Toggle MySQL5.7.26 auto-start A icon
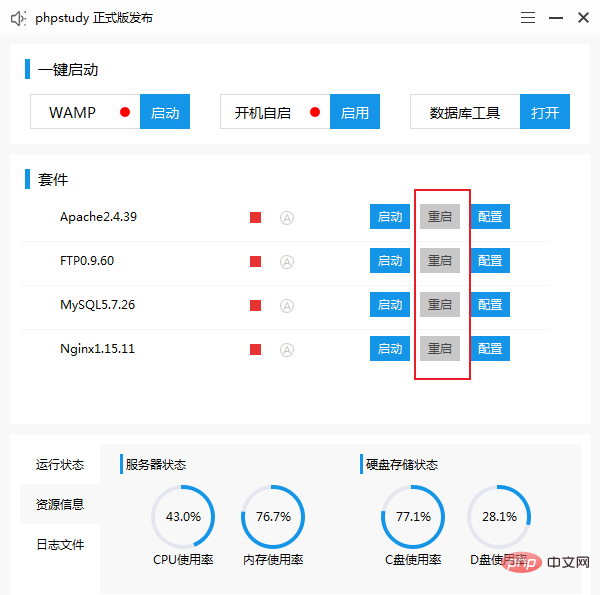Viewport: 600px width, 595px height. coord(287,306)
